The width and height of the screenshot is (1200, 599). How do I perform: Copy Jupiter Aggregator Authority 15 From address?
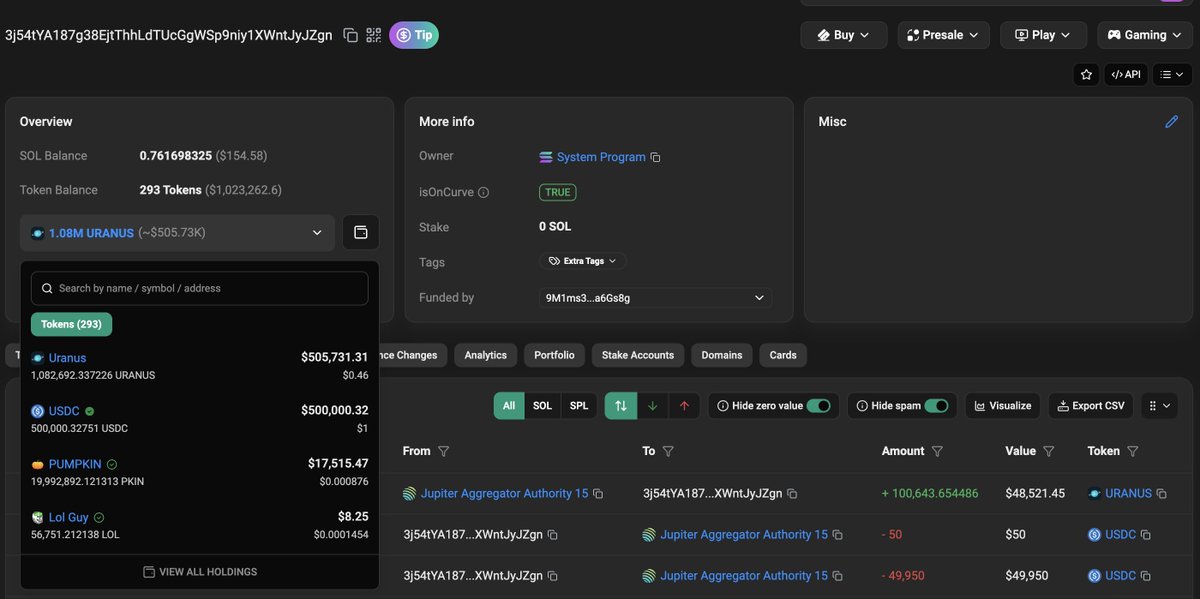[x=598, y=494]
